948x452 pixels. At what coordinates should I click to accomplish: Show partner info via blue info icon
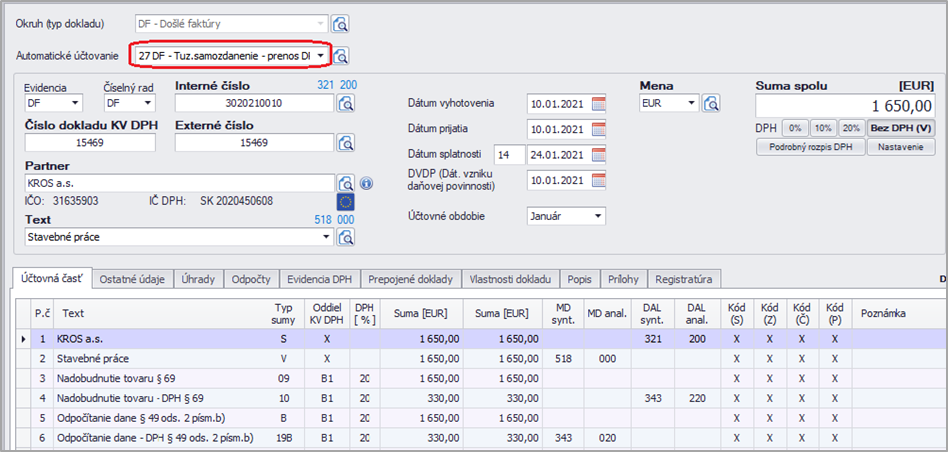366,183
